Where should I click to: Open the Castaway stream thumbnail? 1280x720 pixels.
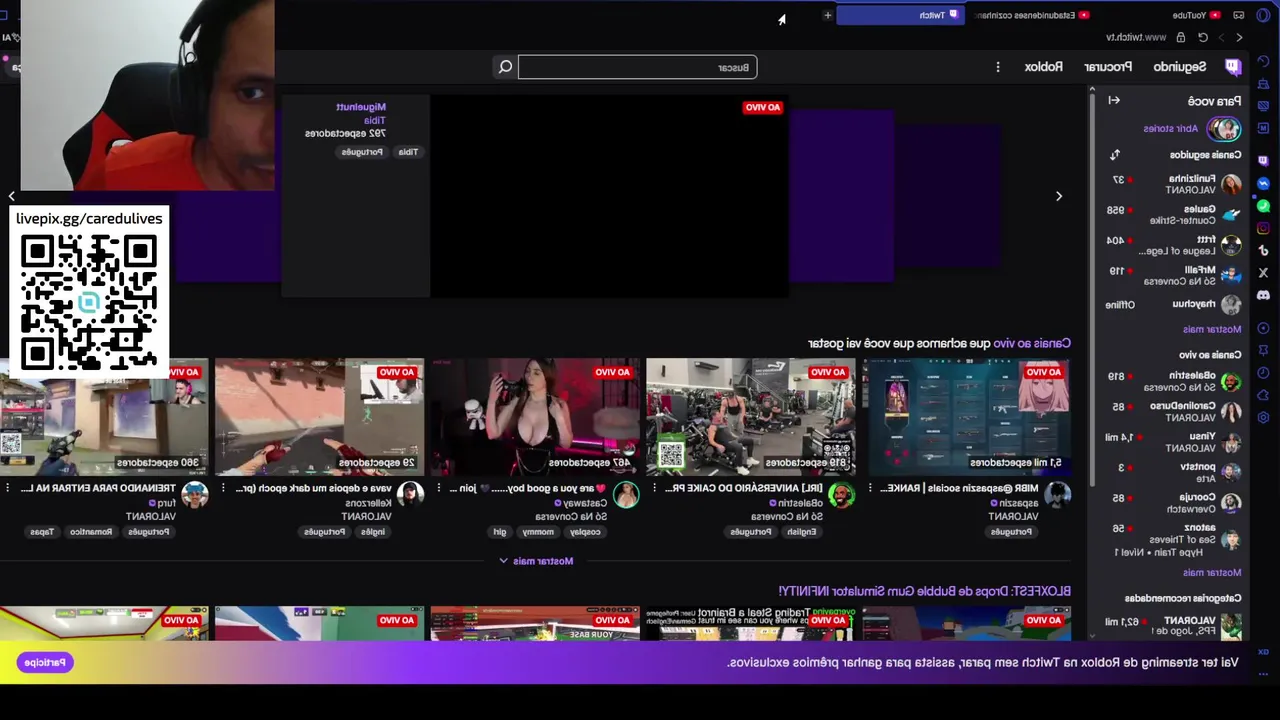click(535, 415)
